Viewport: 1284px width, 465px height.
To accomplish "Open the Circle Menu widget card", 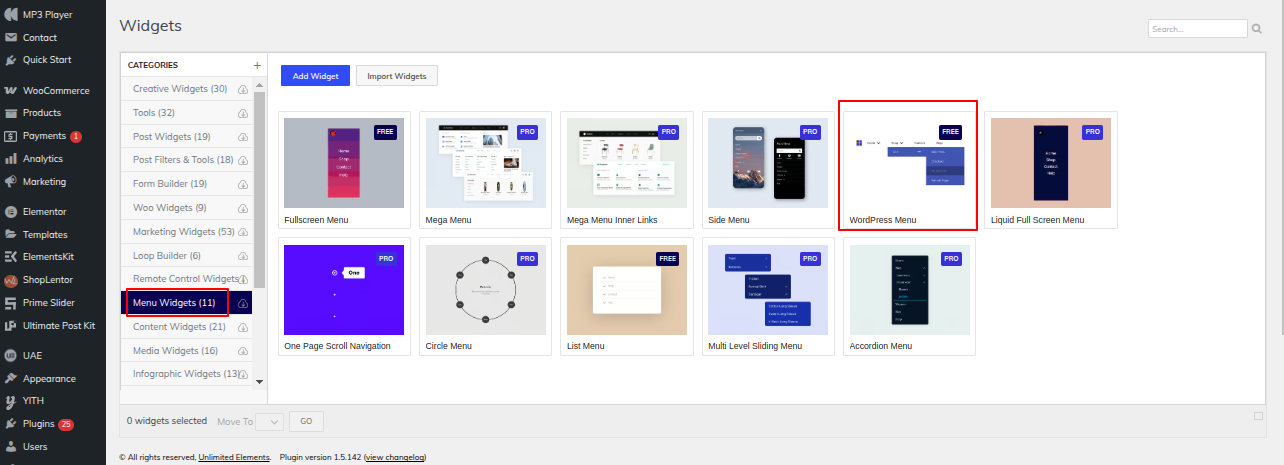I will click(485, 296).
